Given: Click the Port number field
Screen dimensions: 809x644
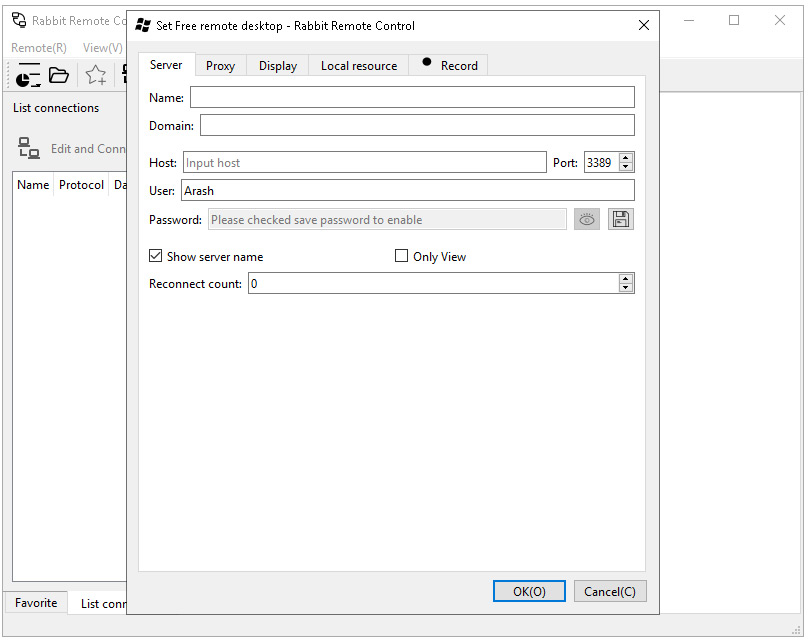Looking at the screenshot, I should click(601, 162).
